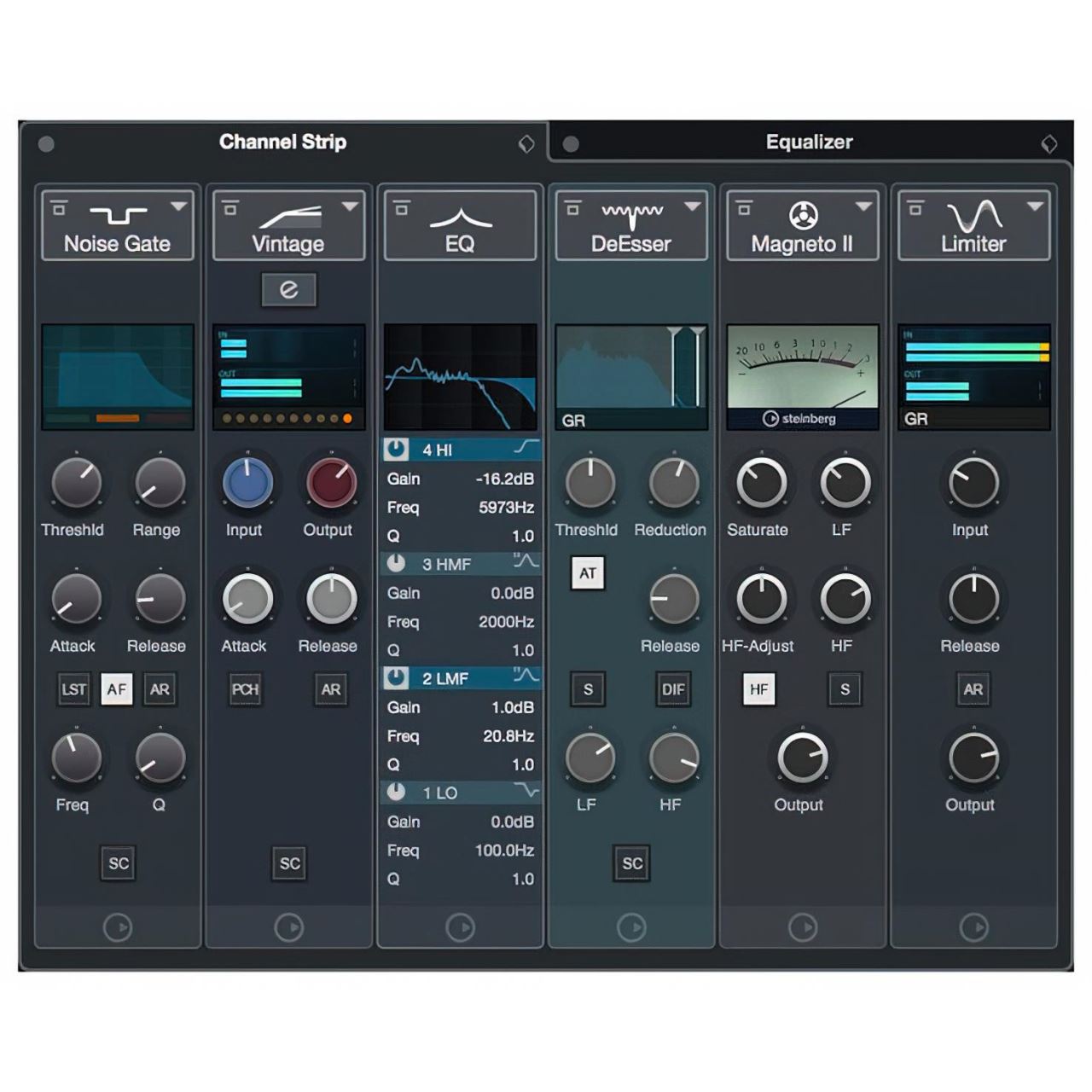
Task: Toggle Magneto II bypass square icon
Action: 744,208
